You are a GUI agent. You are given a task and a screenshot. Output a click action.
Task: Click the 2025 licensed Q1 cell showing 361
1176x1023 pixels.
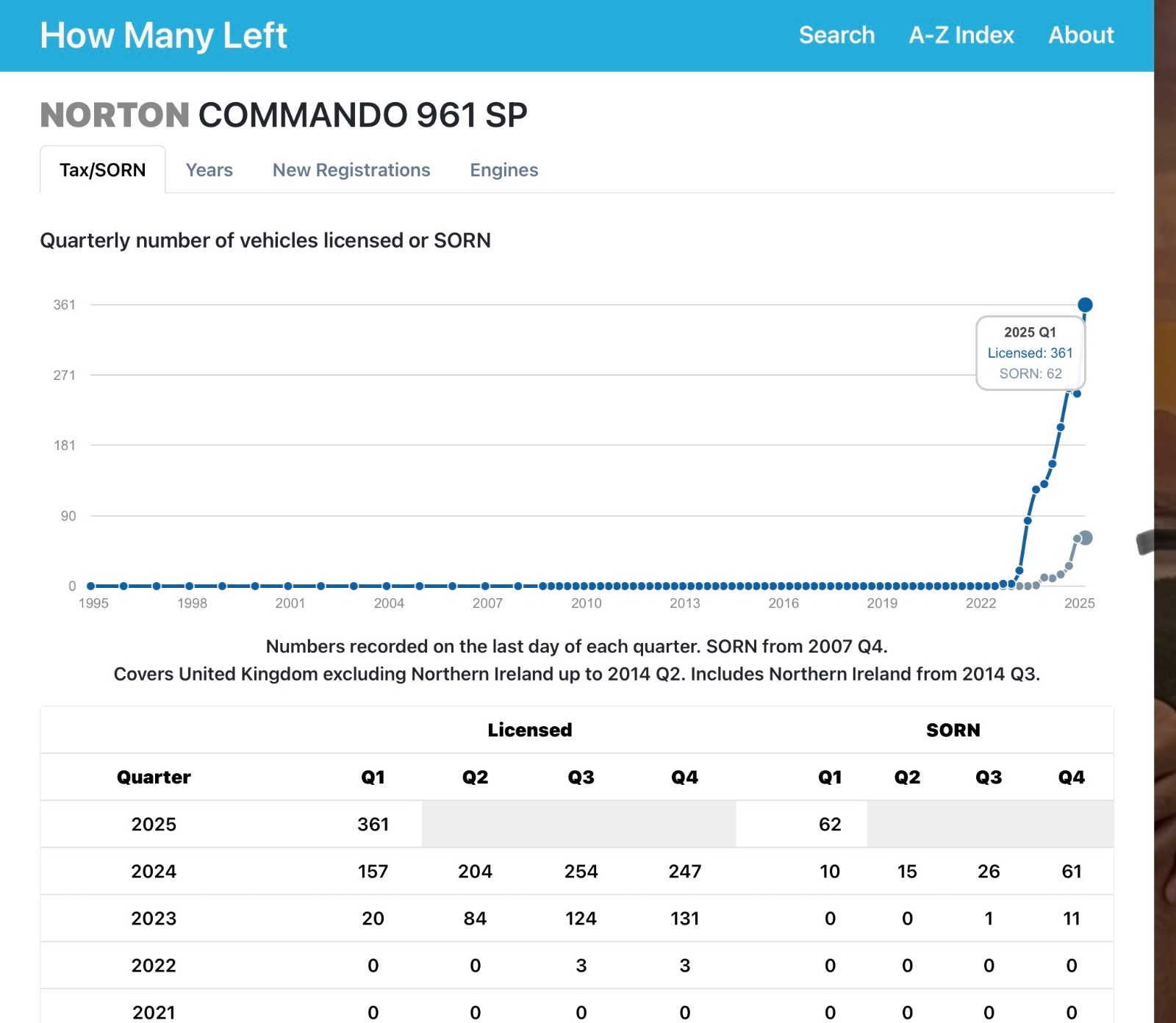[373, 824]
